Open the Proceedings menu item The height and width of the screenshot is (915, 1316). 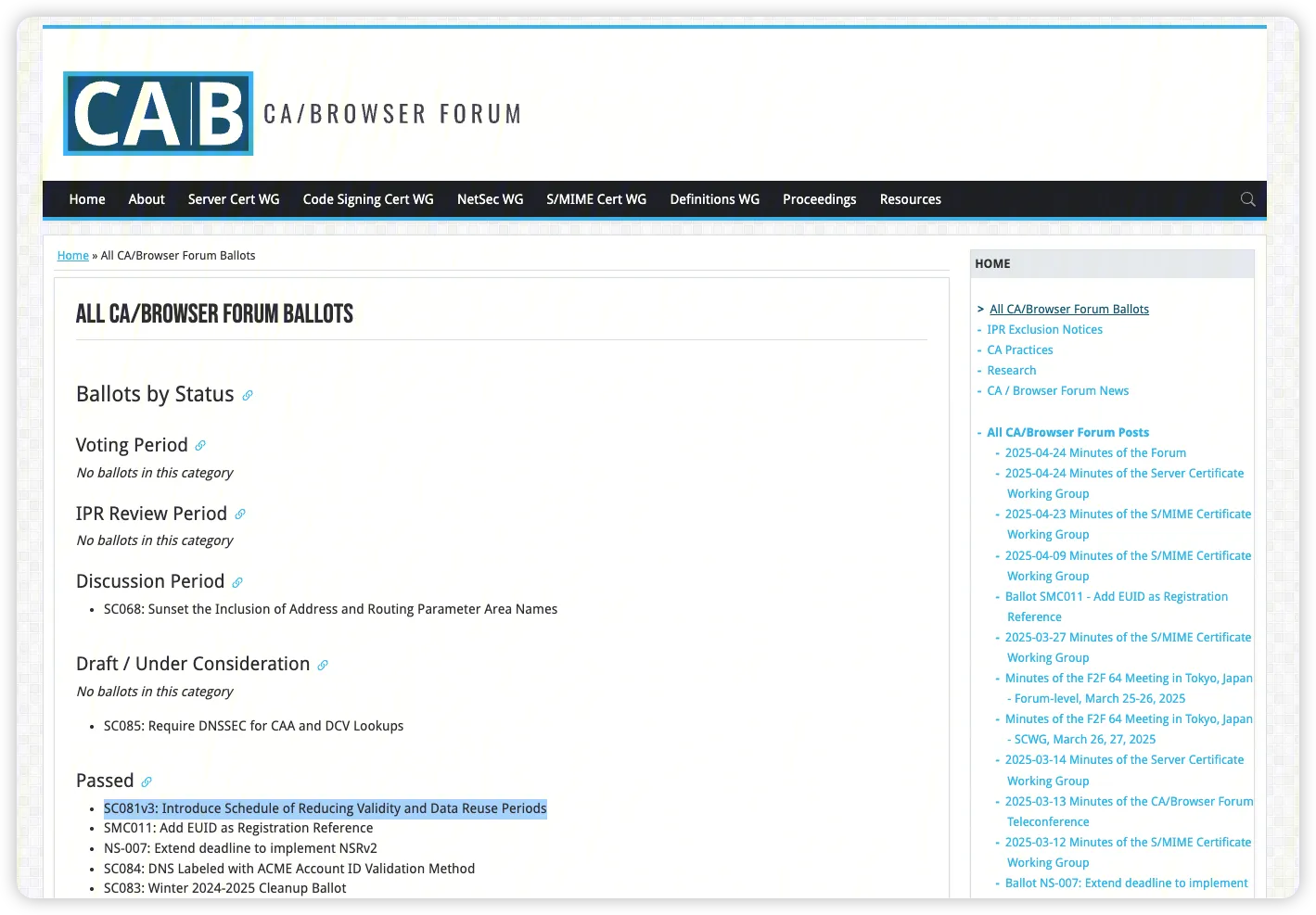[x=819, y=199]
